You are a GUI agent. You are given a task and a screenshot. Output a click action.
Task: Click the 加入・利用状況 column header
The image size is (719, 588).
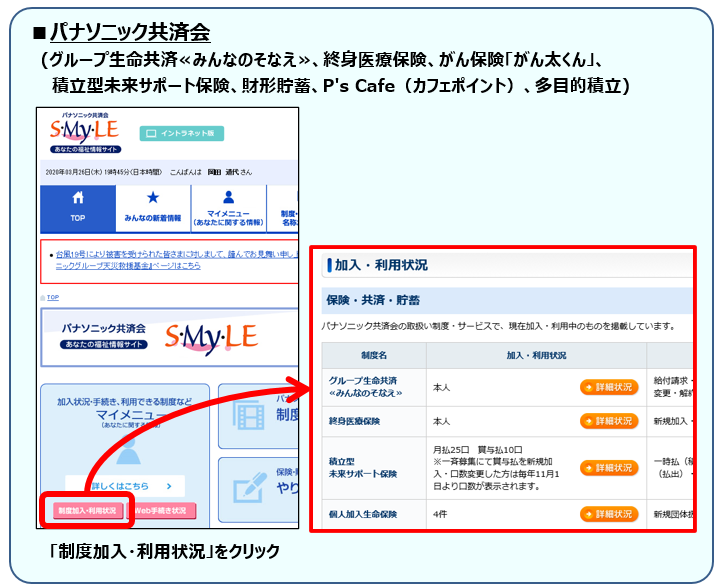pos(536,355)
